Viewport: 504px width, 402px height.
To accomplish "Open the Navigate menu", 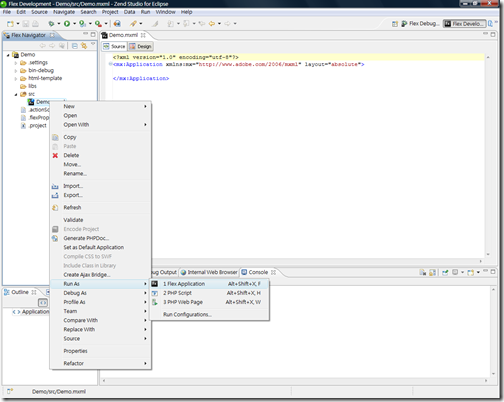I will coord(64,12).
